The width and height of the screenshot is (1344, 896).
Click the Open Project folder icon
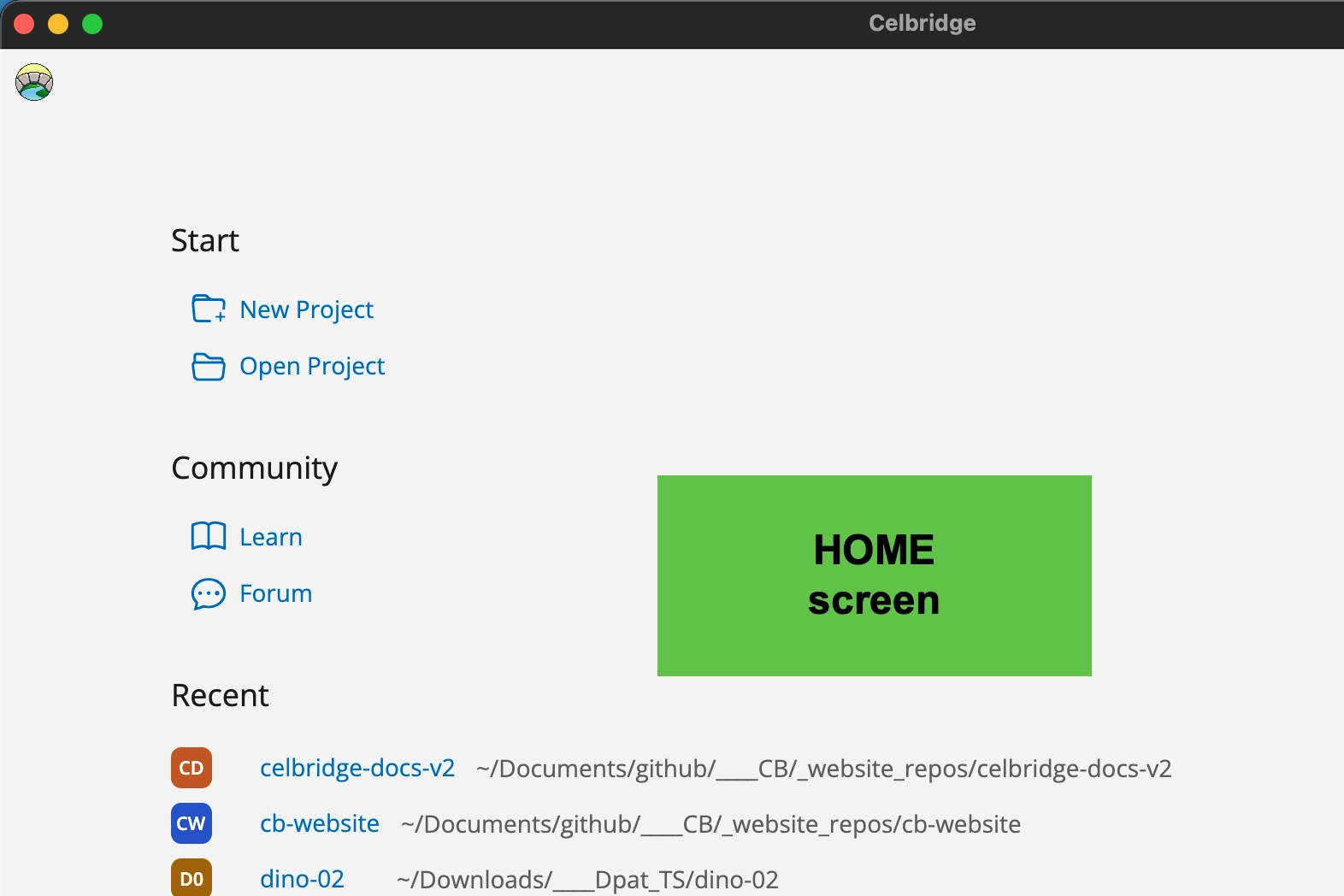pos(209,366)
